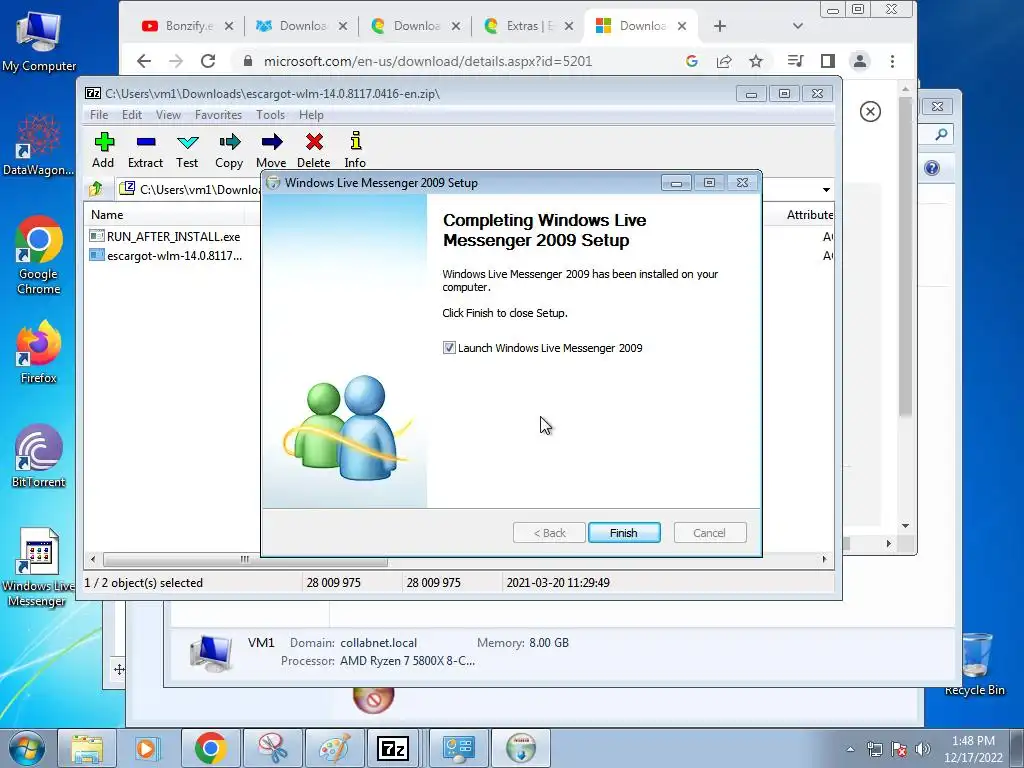This screenshot has height=768, width=1024.
Task: Click the Test archive icon
Action: (187, 150)
